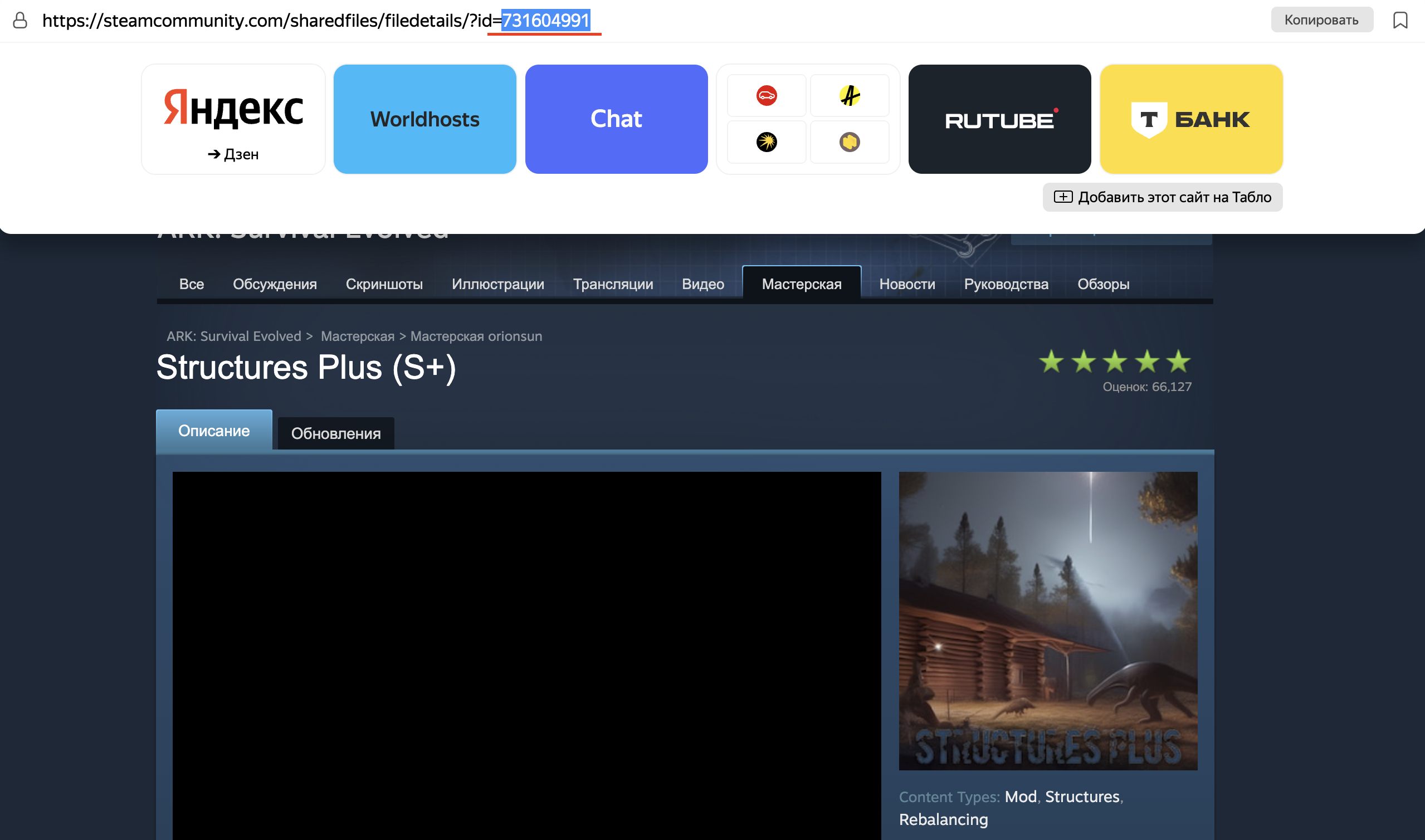This screenshot has height=840, width=1425.
Task: Open the T-Bank tile
Action: 1190,119
